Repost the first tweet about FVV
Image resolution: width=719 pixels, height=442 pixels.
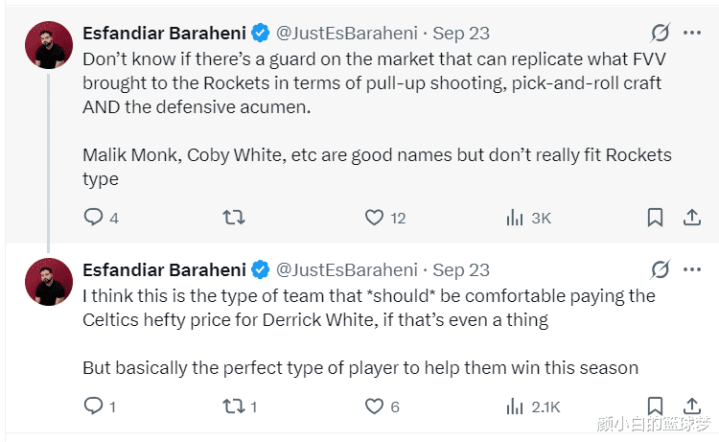point(233,217)
